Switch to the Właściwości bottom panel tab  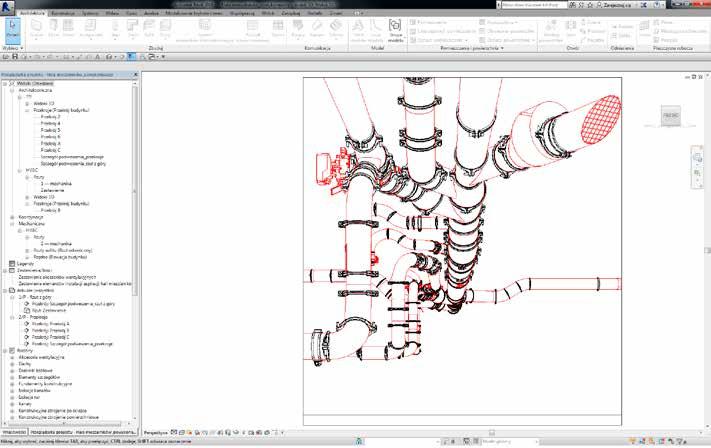(x=14, y=432)
